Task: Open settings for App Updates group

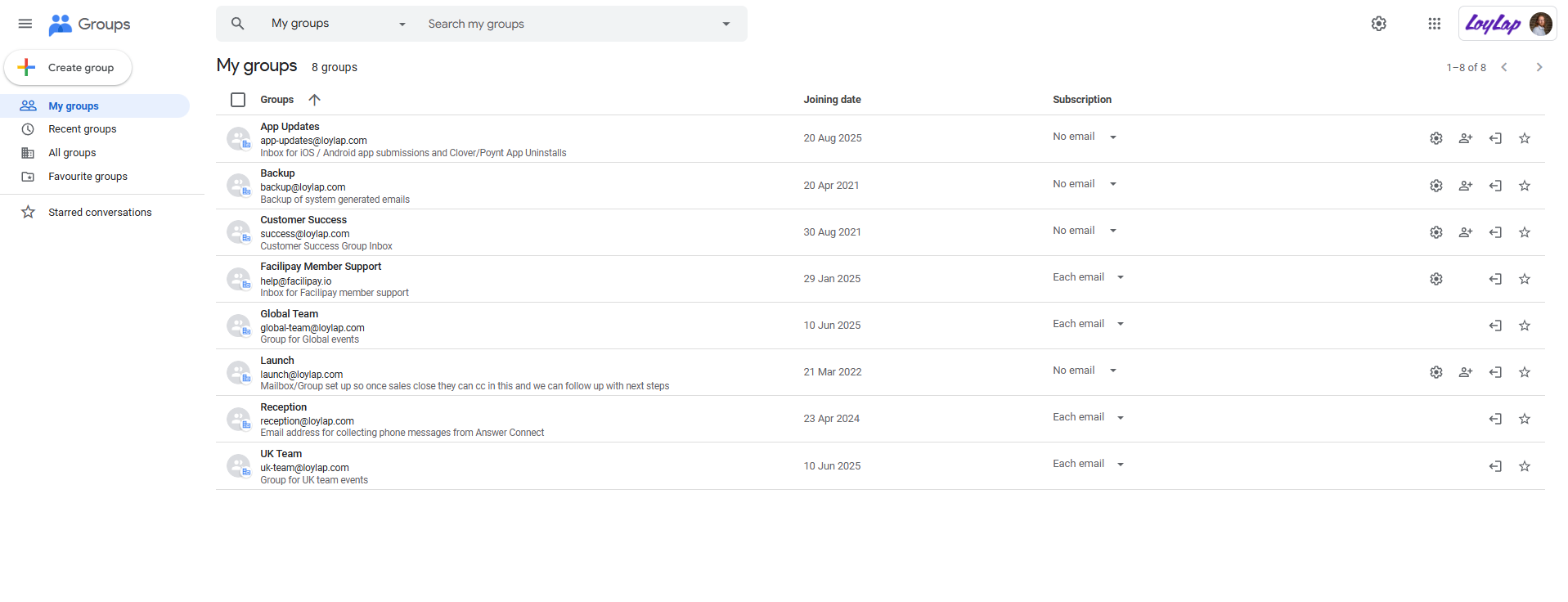Action: click(x=1435, y=139)
